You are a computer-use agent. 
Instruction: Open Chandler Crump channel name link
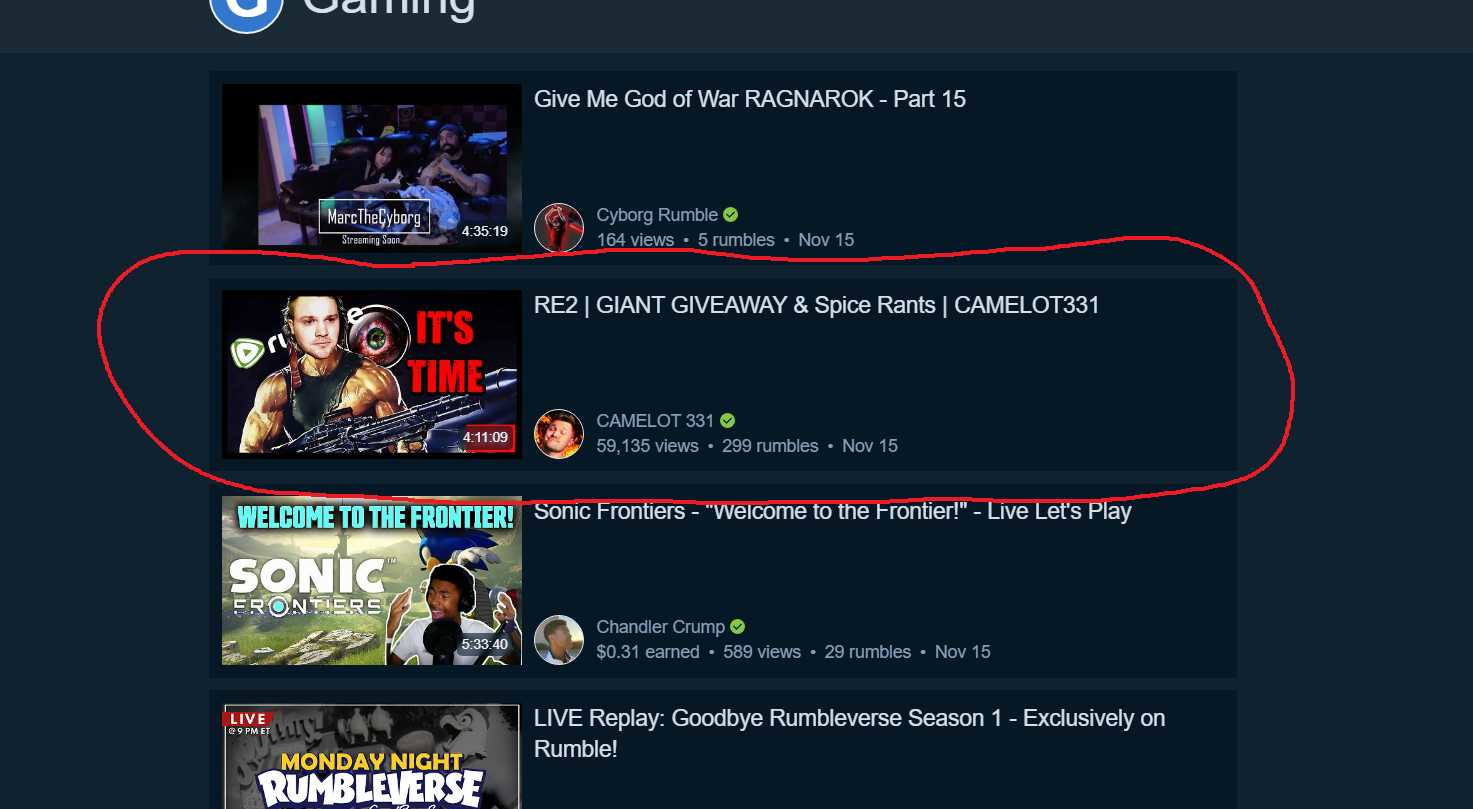pos(661,627)
